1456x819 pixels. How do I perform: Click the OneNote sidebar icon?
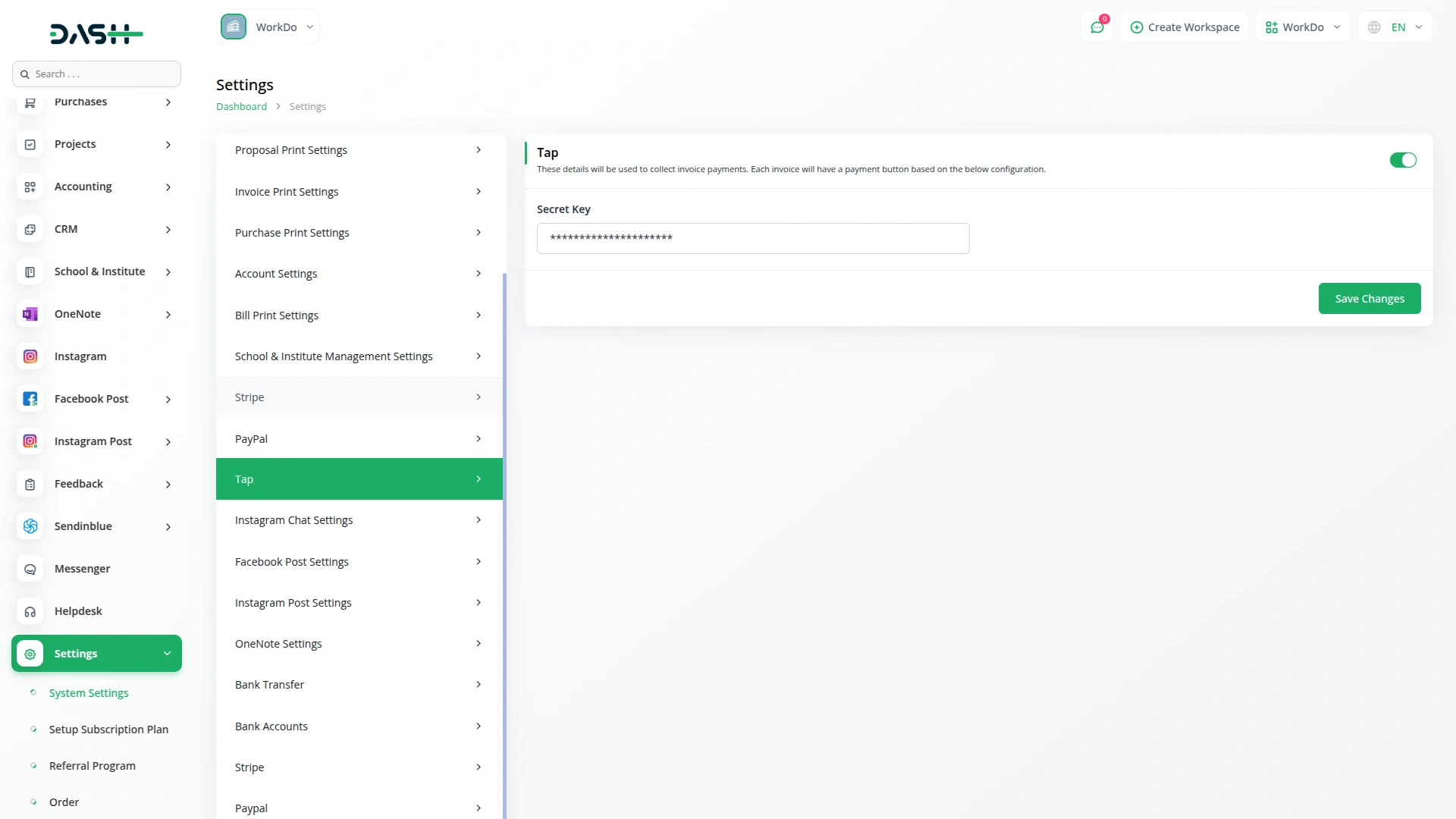pyautogui.click(x=30, y=314)
